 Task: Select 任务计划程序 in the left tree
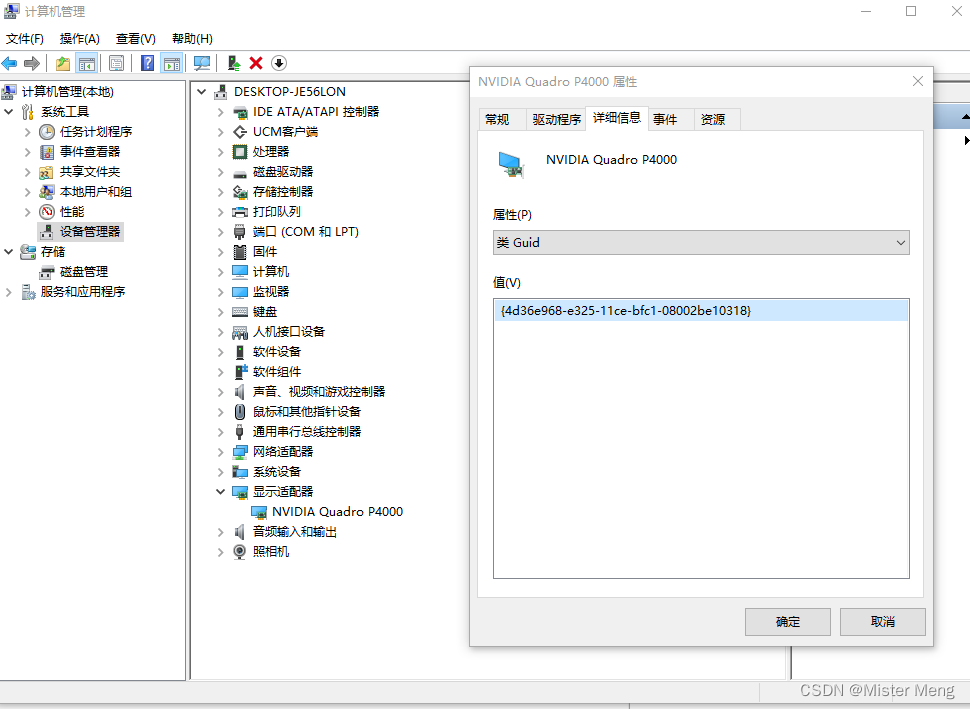tap(96, 132)
